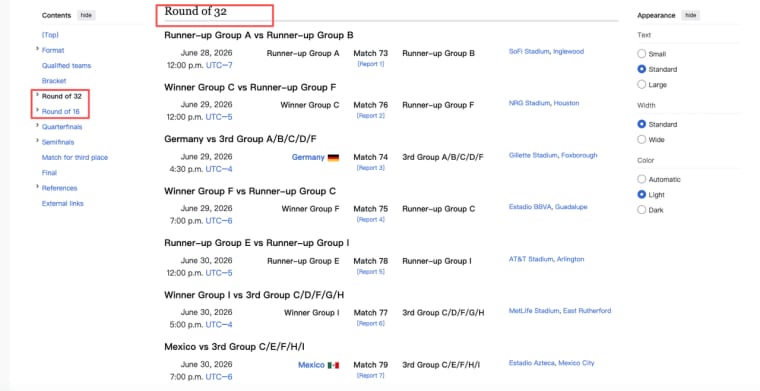The width and height of the screenshot is (760, 391).
Task: Click Match 73 text
Action: [x=371, y=53]
